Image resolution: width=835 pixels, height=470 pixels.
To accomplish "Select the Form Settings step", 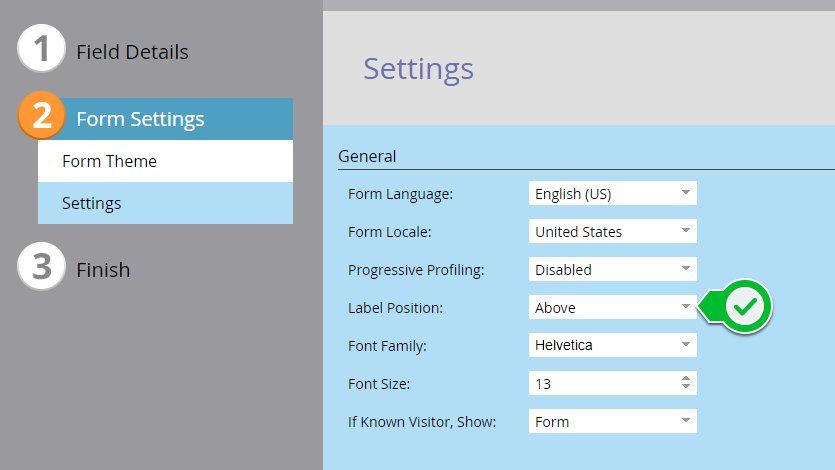I will click(x=165, y=119).
